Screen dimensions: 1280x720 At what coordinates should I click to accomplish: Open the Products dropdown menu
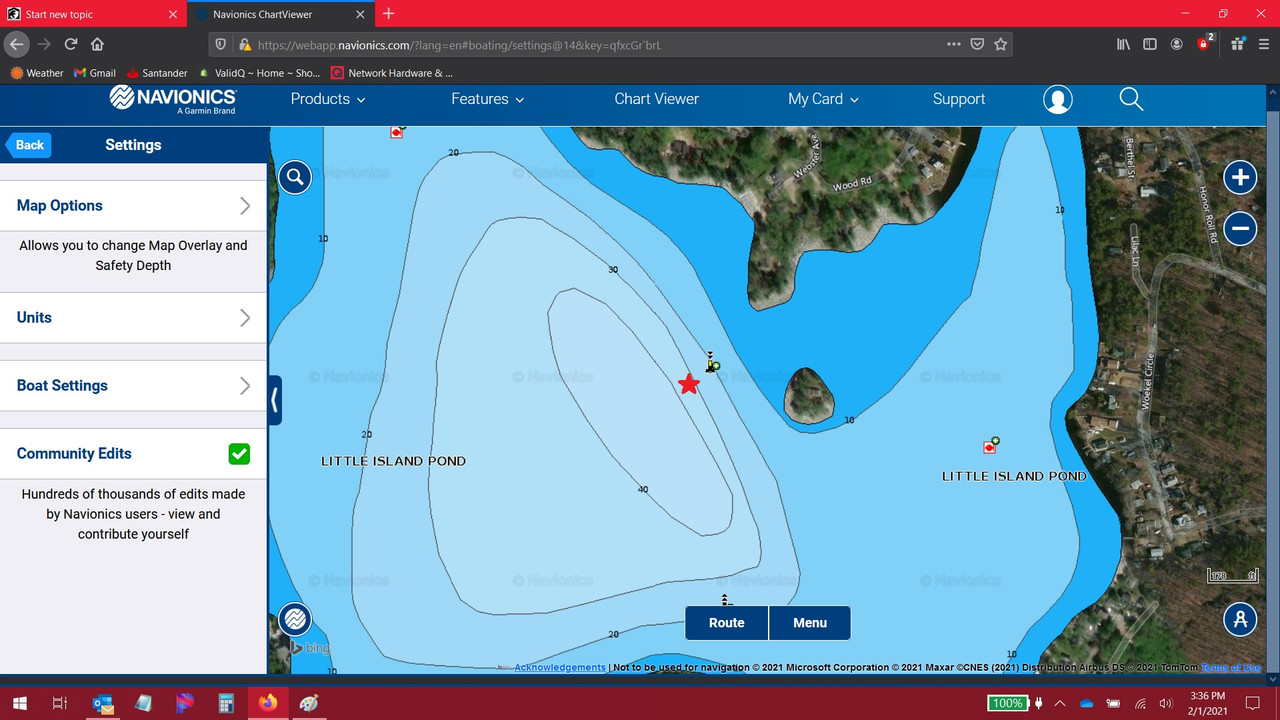pos(328,99)
